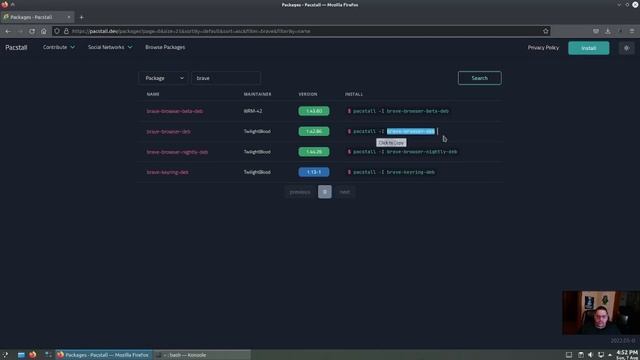Go to Pacstall home logo
Image resolution: width=640 pixels, height=360 pixels.
(x=16, y=47)
